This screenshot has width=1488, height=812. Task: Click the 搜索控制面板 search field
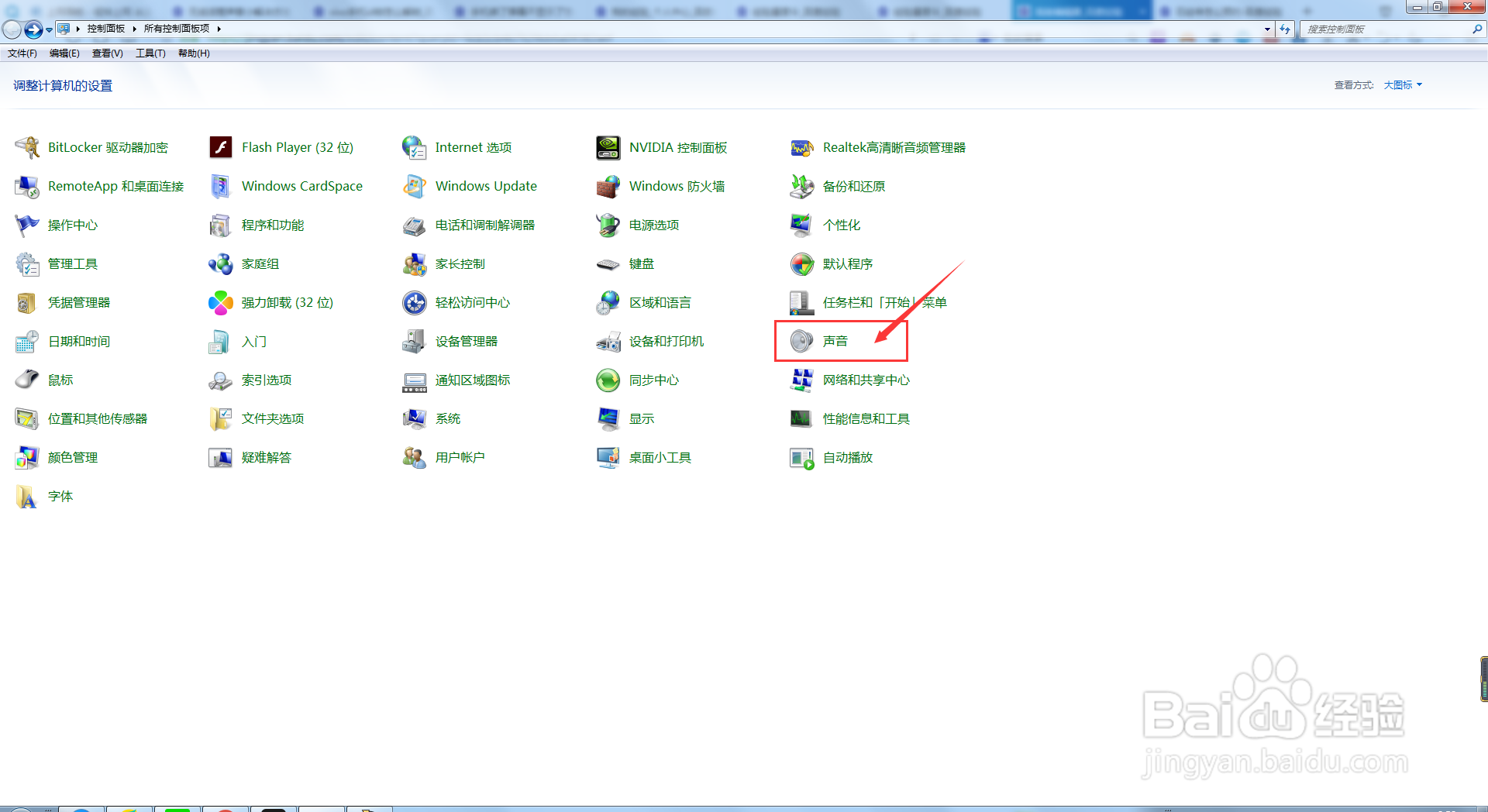coord(1386,29)
